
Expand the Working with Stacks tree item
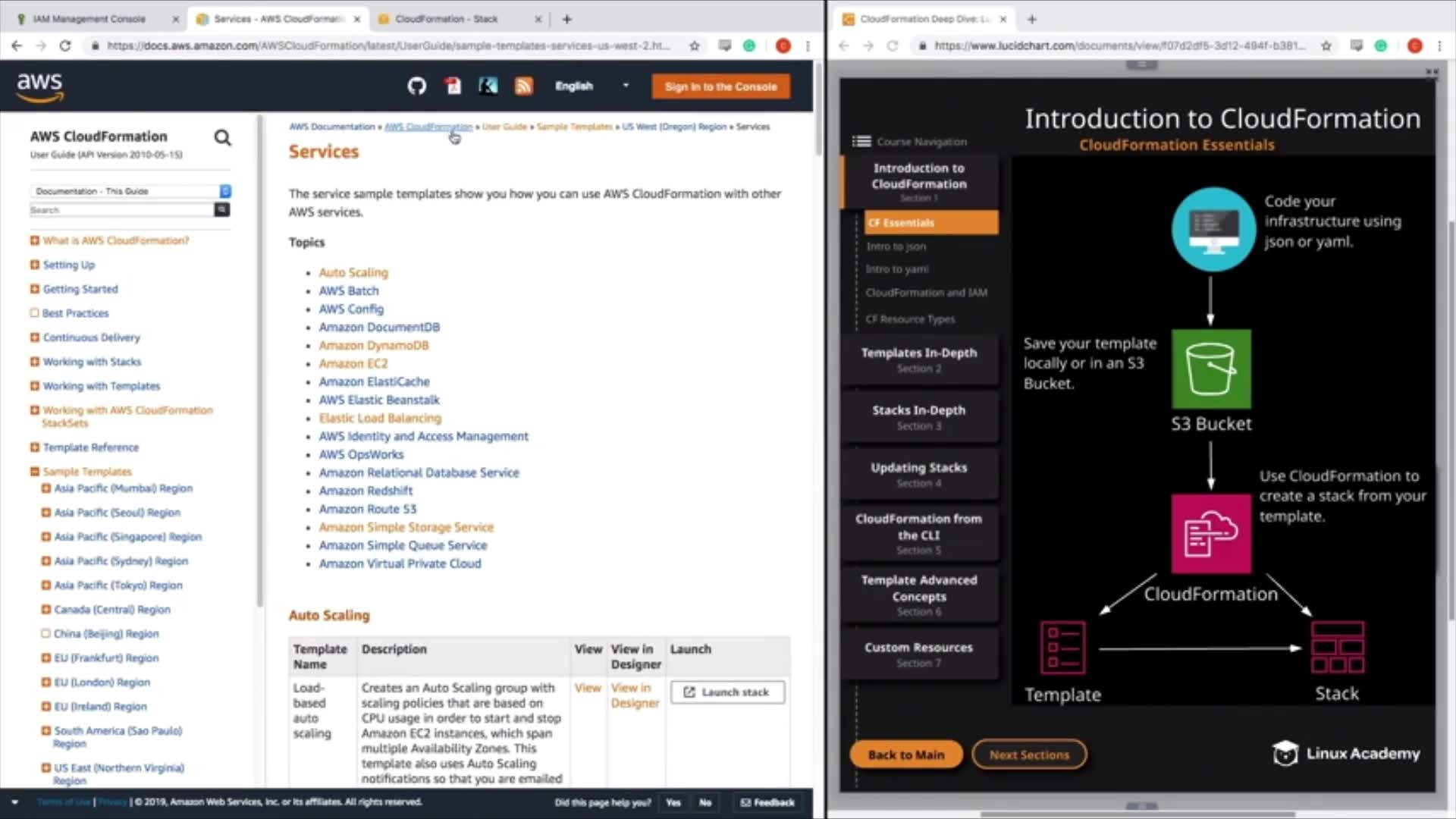(34, 362)
